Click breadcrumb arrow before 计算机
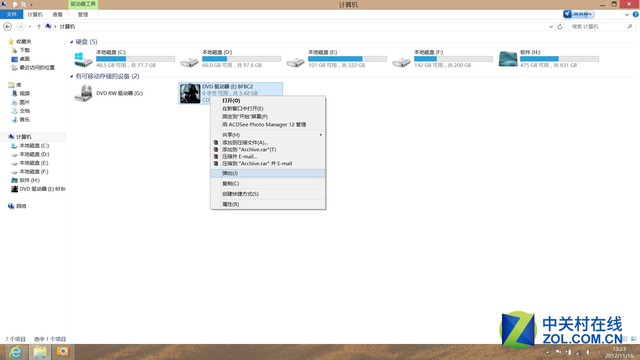 pyautogui.click(x=55, y=27)
